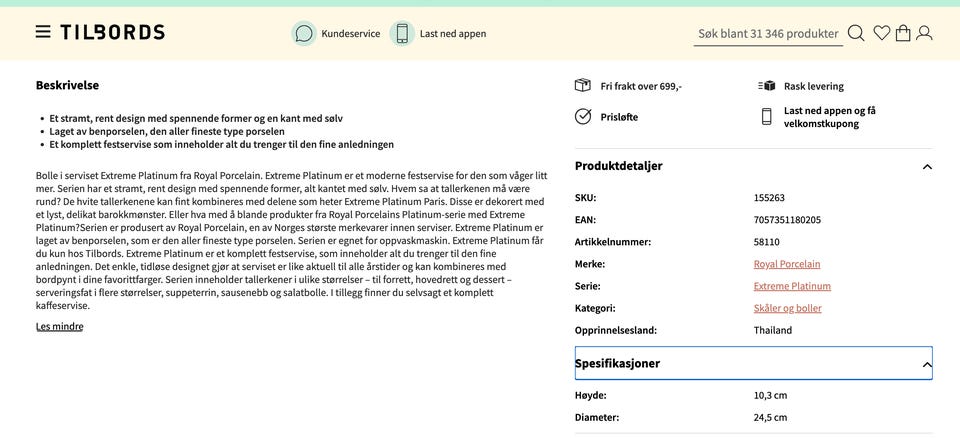Click the bullet about komplett festservise
This screenshot has height=438, width=960.
point(222,145)
